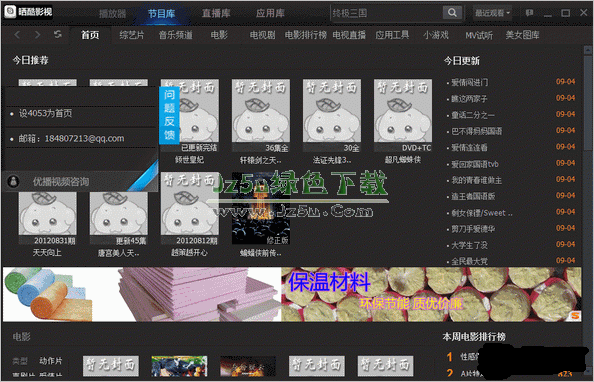
Task: Select the 动作片 movie genre
Action: [x=50, y=360]
